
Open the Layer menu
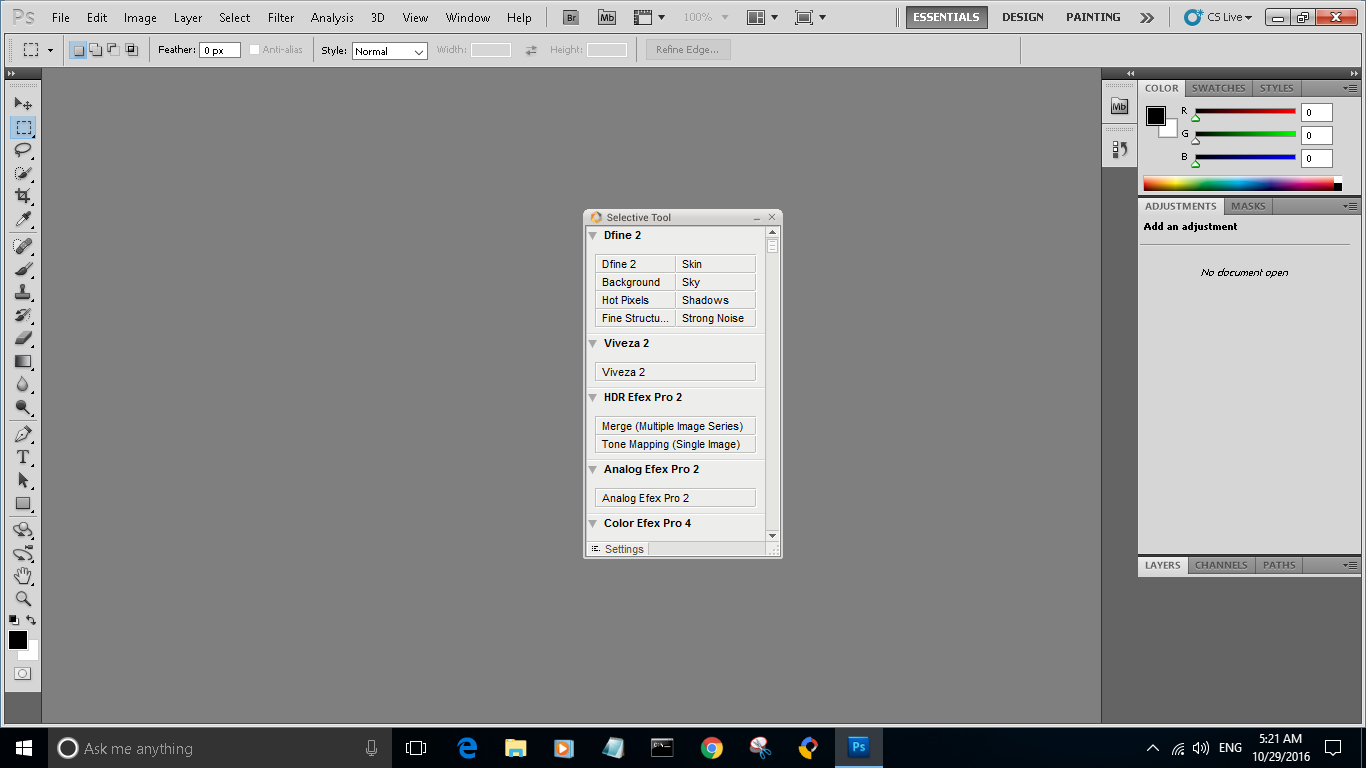click(x=188, y=17)
